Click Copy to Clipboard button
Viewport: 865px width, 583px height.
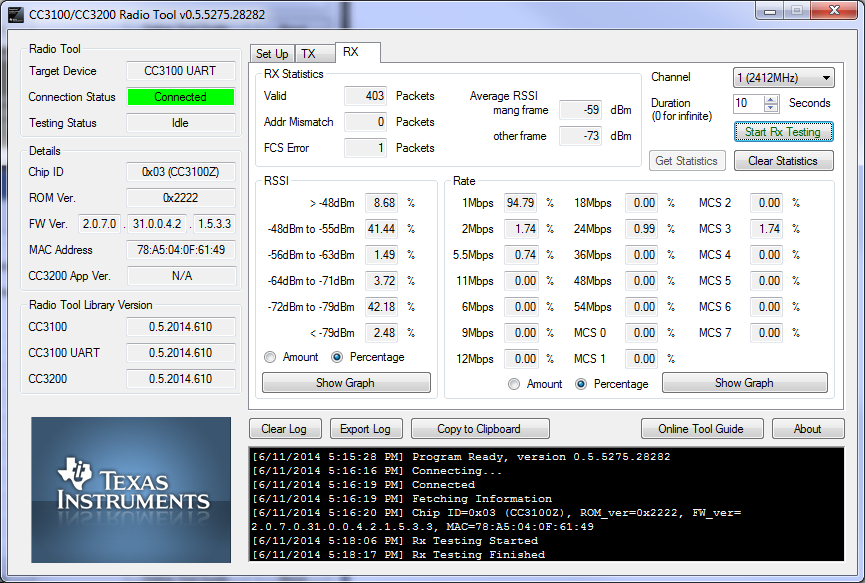click(x=479, y=429)
